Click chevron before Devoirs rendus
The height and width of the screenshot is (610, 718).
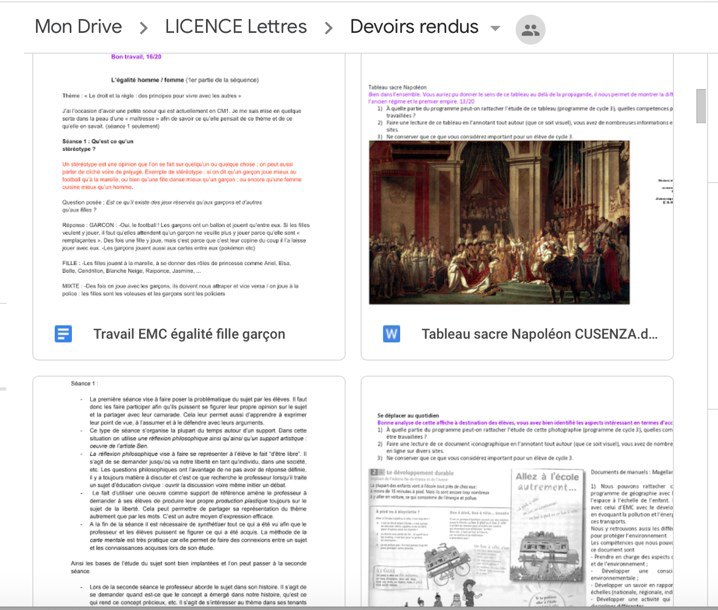point(328,28)
